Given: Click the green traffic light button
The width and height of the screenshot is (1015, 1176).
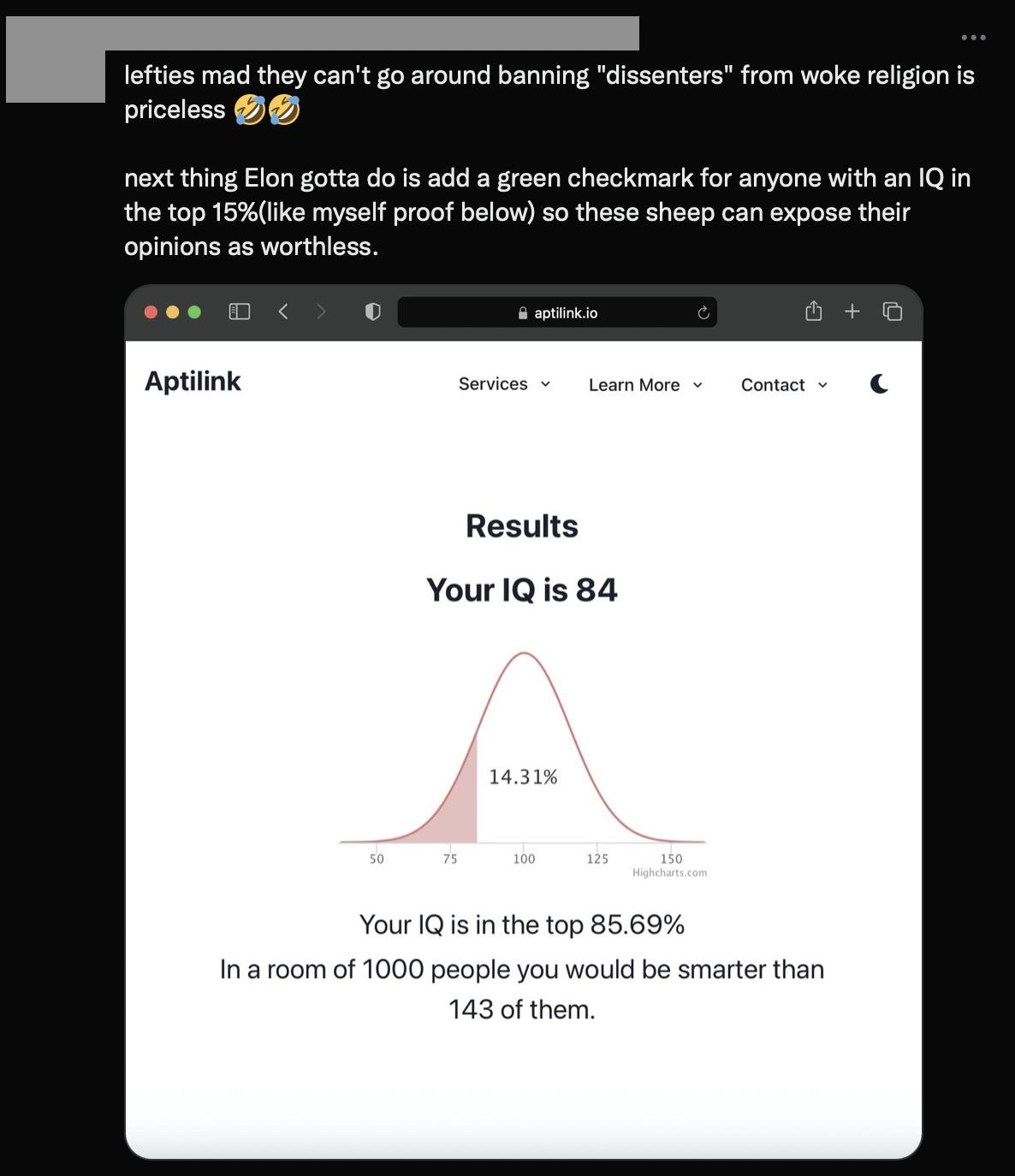Looking at the screenshot, I should [x=193, y=312].
